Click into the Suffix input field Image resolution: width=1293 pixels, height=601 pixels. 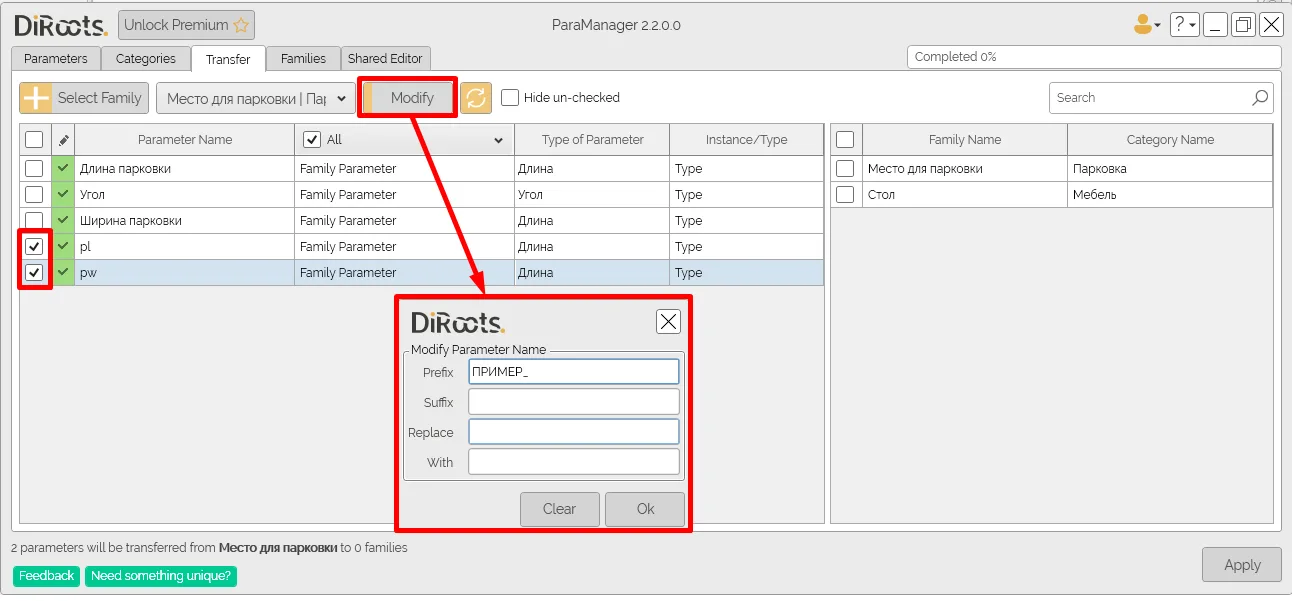[573, 402]
